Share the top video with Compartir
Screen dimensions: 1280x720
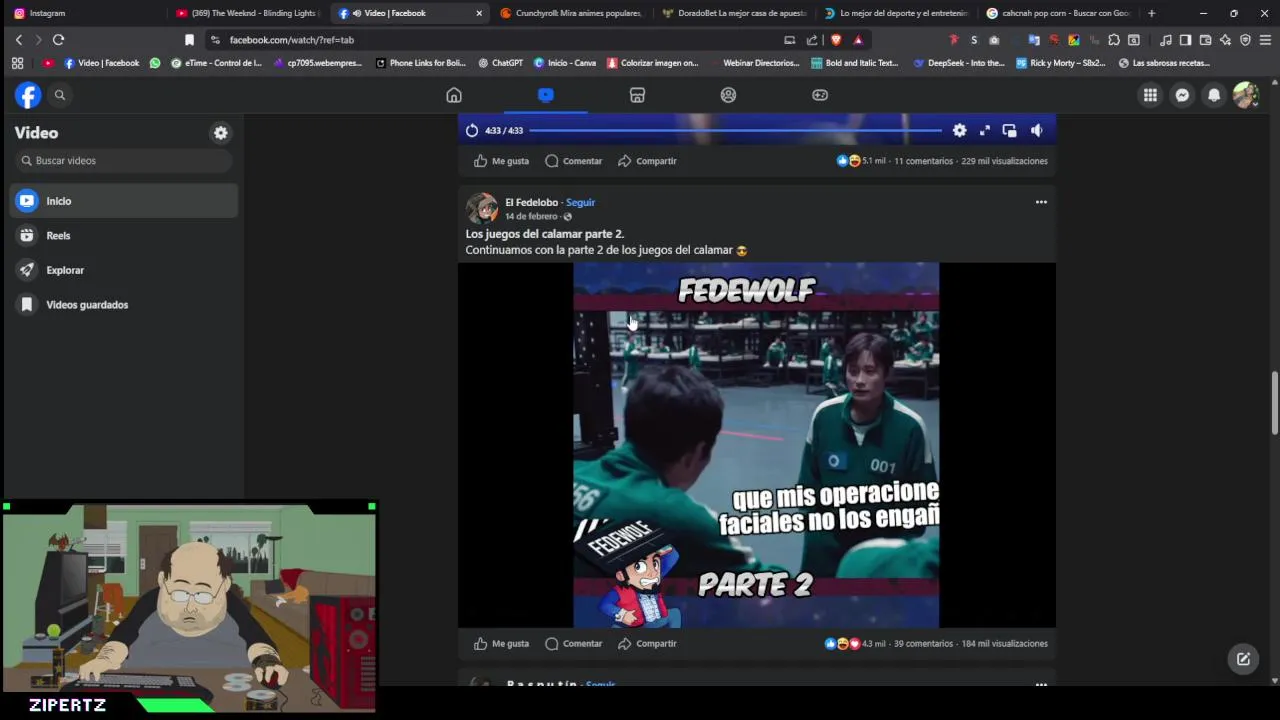pos(647,161)
